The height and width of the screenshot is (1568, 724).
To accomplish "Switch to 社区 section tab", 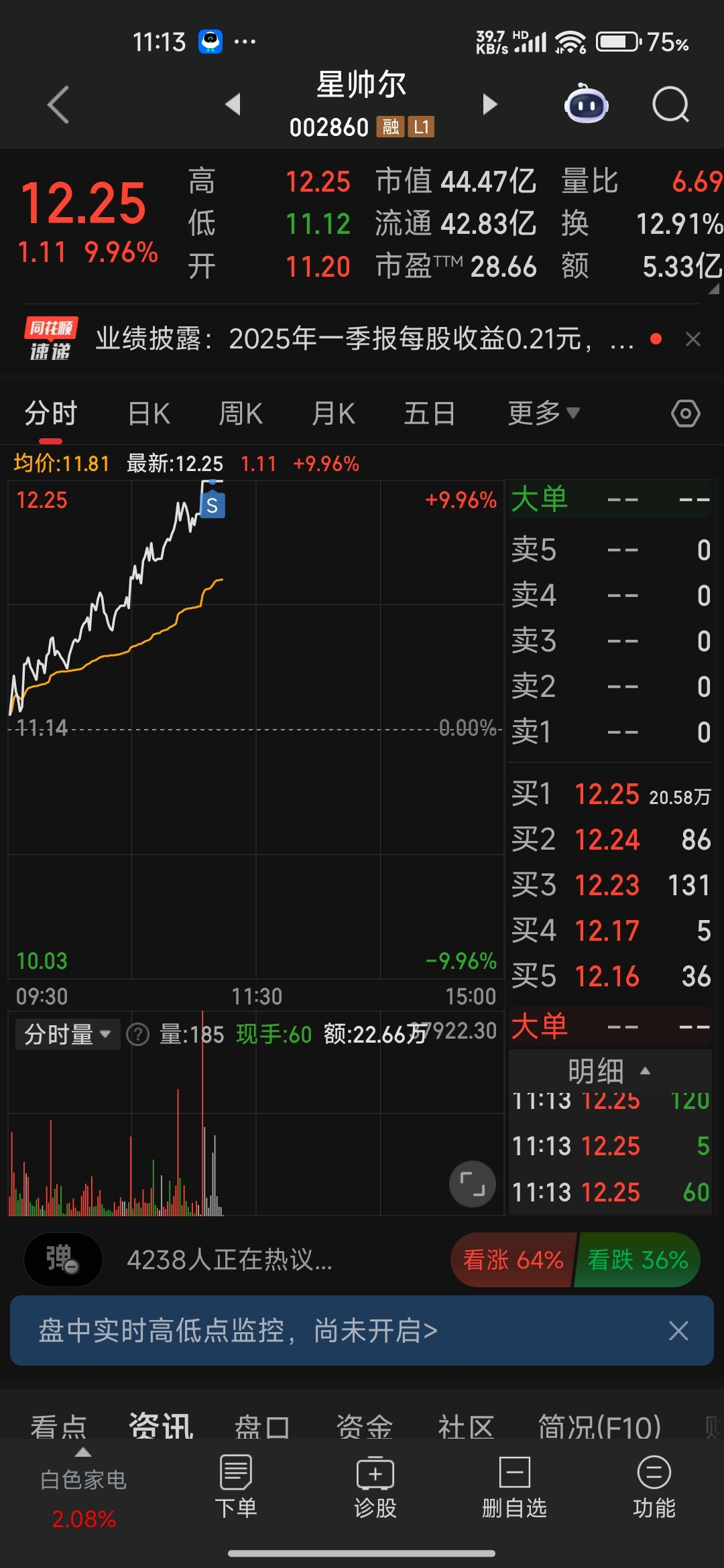I will tap(467, 1426).
